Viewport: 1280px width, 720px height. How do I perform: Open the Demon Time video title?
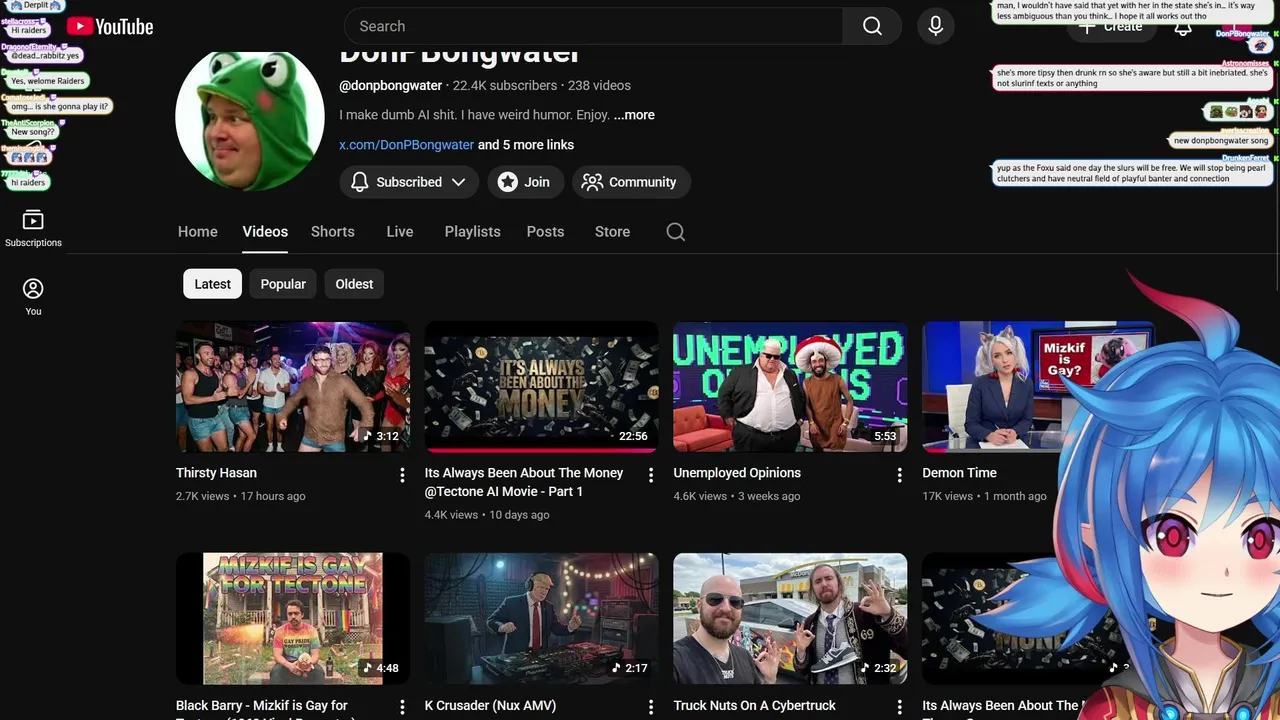click(959, 473)
